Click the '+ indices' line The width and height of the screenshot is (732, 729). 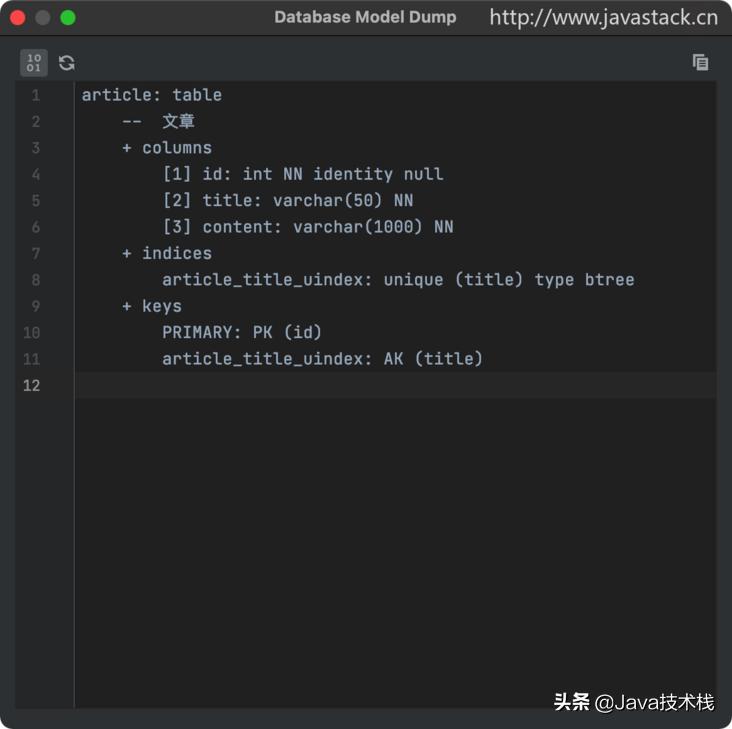(167, 253)
